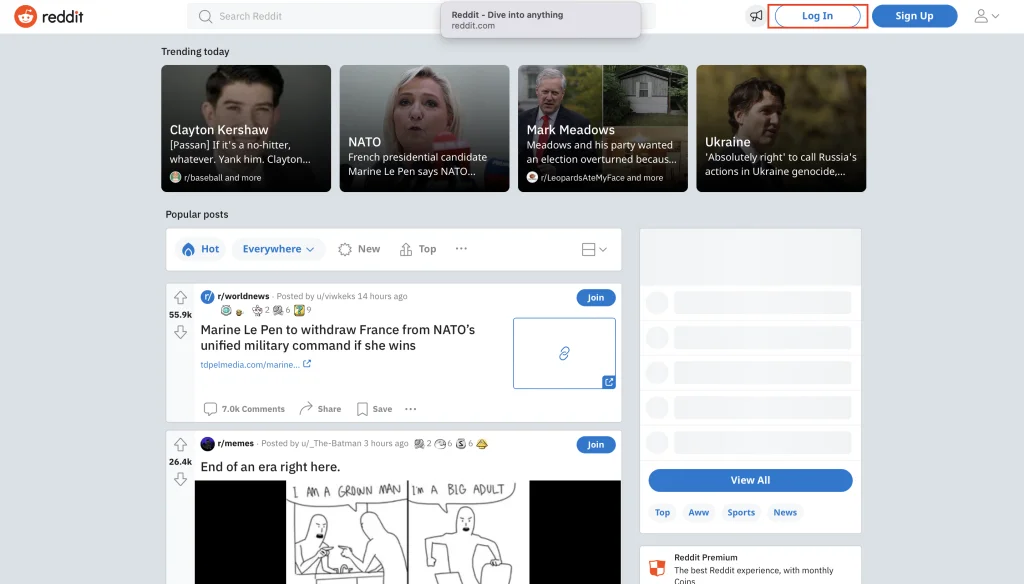This screenshot has width=1024, height=584.
Task: Click the Sign Up button
Action: pos(914,16)
